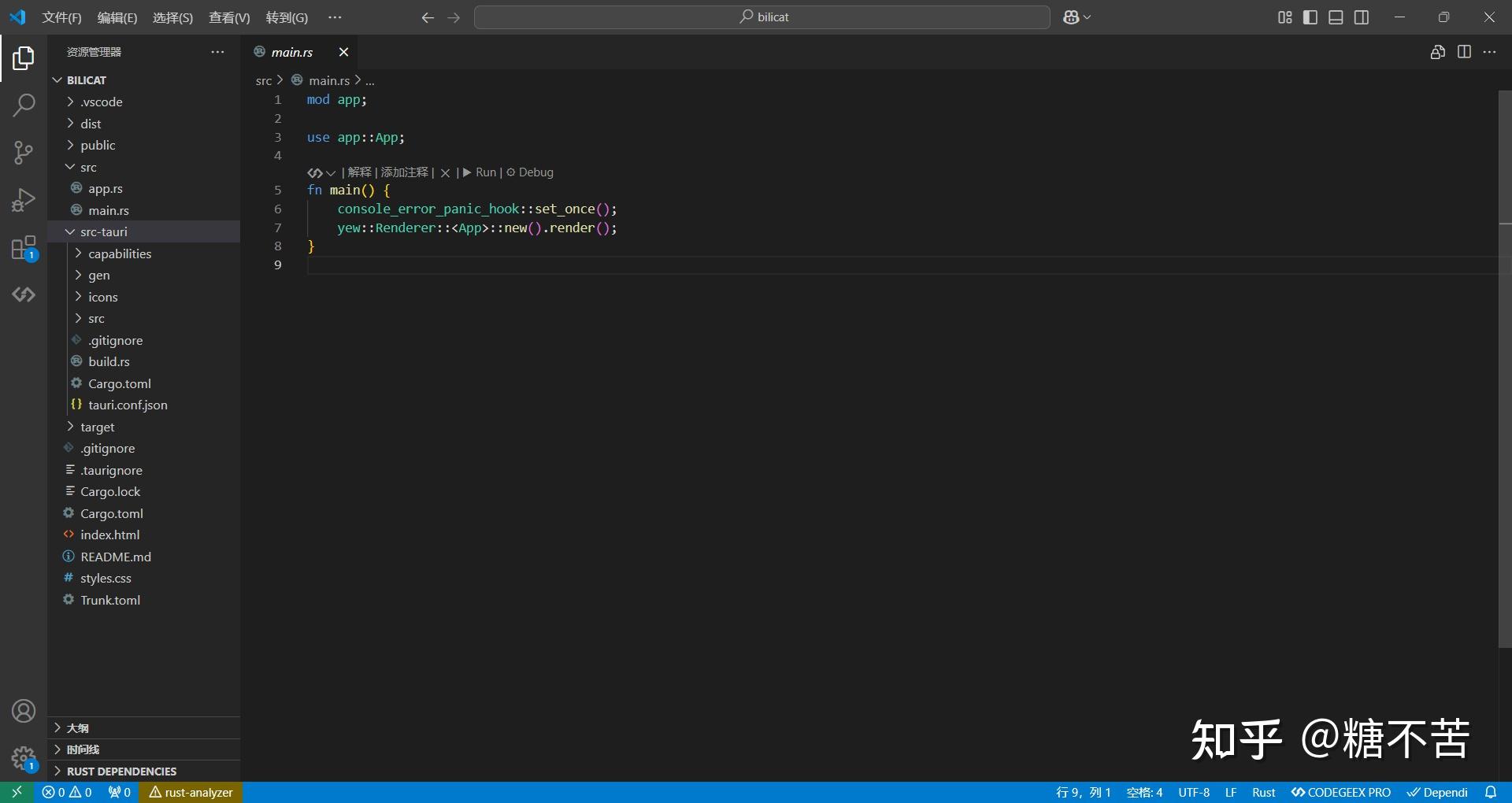Click the Debug code lens link
This screenshot has width=1512, height=803.
(535, 172)
